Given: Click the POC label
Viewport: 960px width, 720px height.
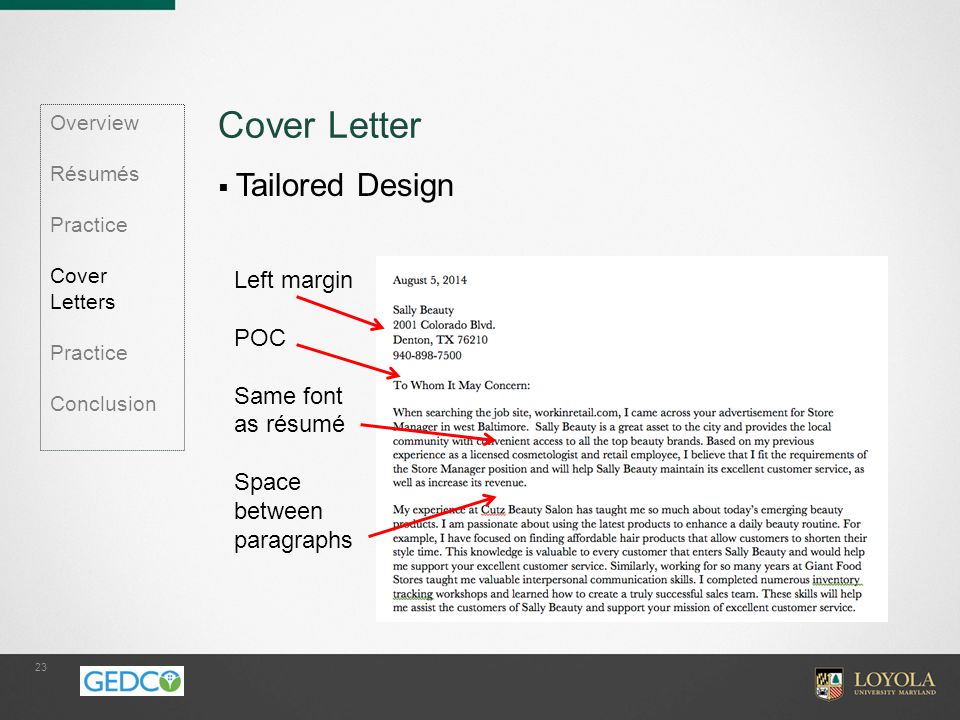Looking at the screenshot, I should (260, 337).
